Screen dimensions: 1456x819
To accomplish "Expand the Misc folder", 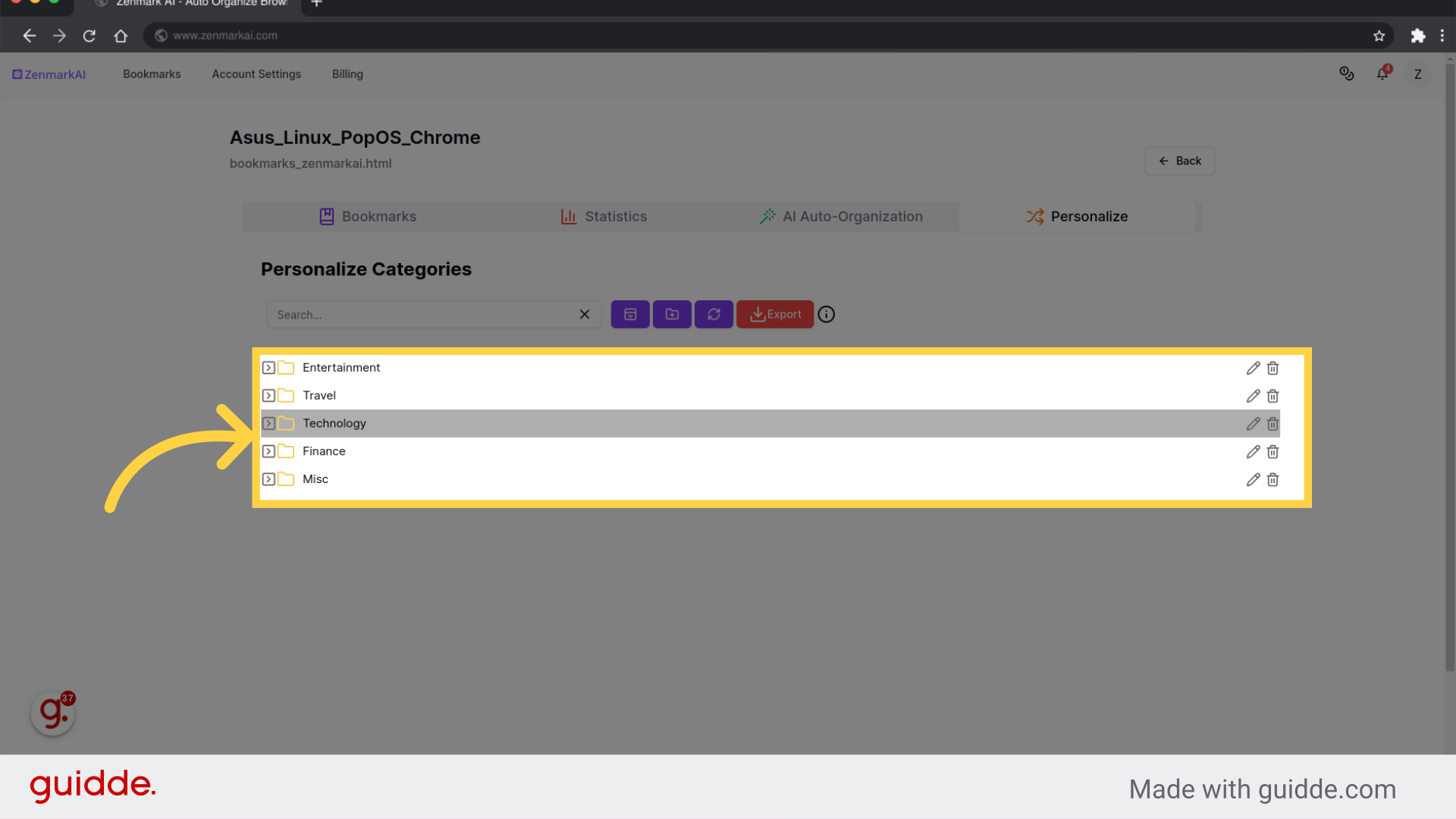I will click(x=268, y=479).
